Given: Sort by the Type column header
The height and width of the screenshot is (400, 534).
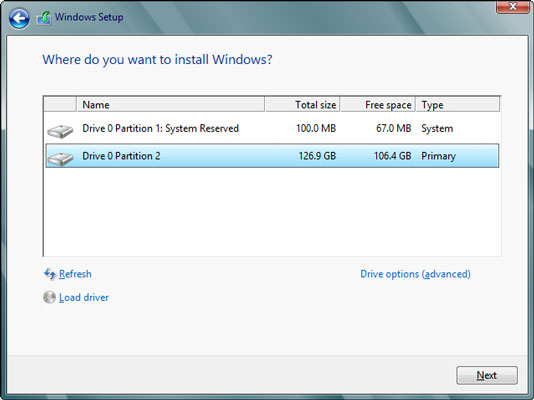Looking at the screenshot, I should click(458, 105).
